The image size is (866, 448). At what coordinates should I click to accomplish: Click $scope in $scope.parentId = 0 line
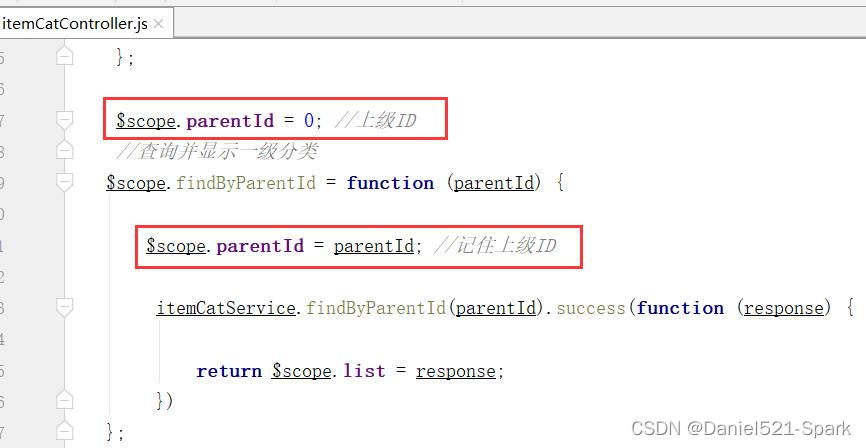[146, 120]
